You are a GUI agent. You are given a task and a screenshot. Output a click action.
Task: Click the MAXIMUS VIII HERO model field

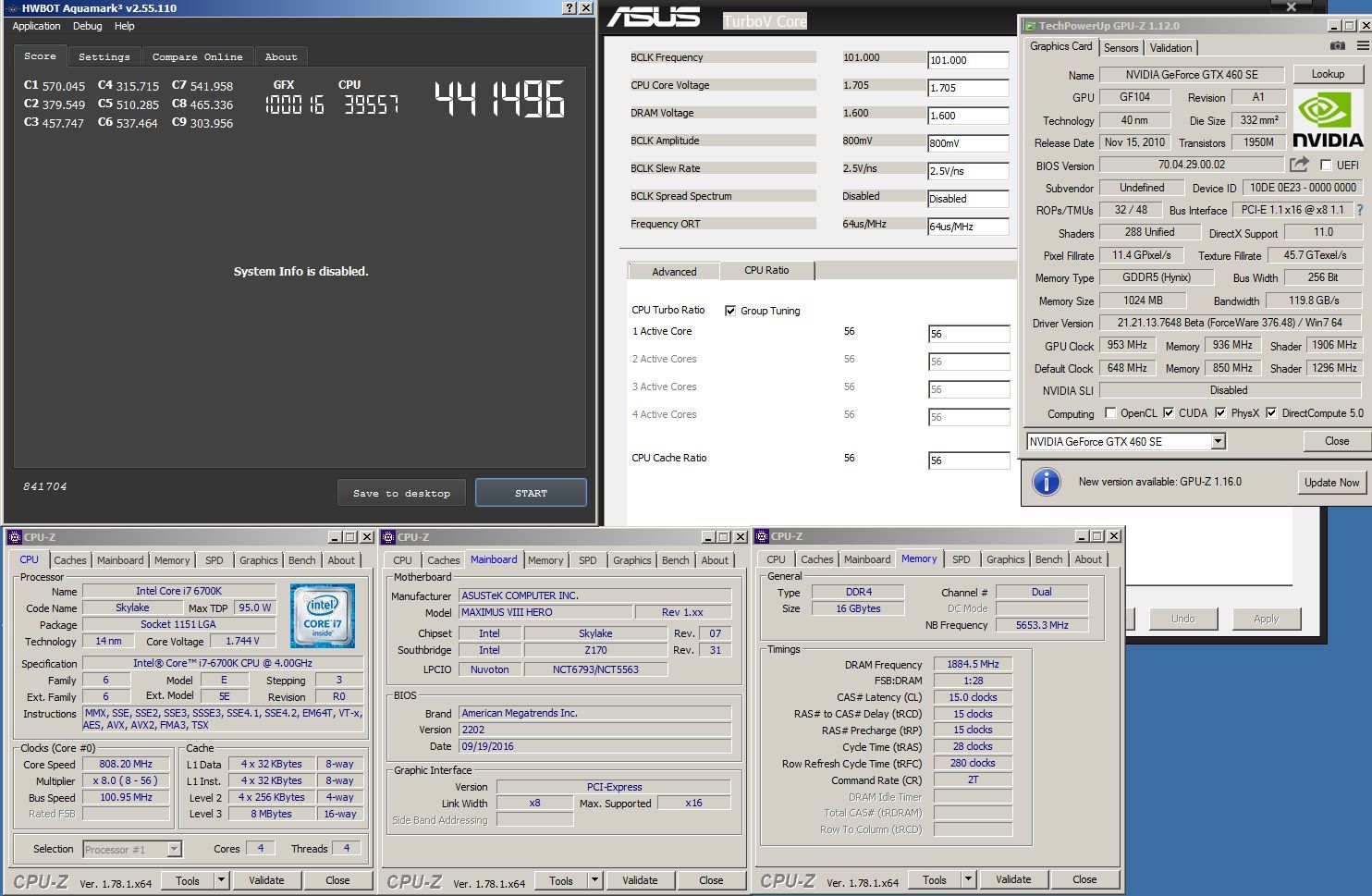[545, 612]
